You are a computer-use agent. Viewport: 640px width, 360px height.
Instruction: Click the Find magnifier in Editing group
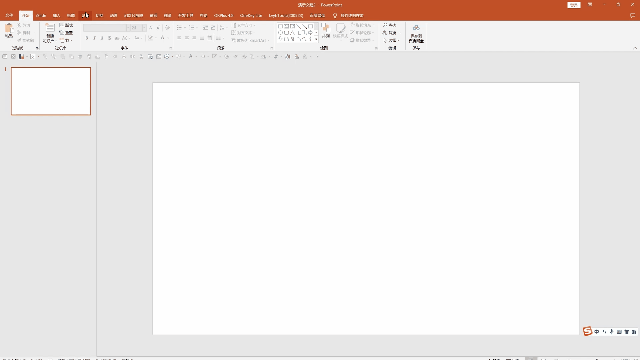pyautogui.click(x=389, y=25)
